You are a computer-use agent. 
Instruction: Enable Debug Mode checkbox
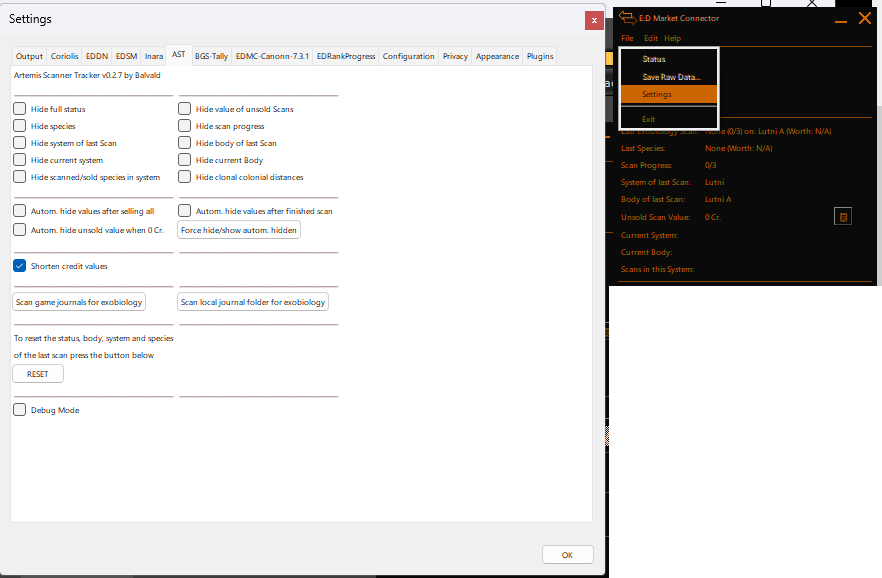pos(20,409)
